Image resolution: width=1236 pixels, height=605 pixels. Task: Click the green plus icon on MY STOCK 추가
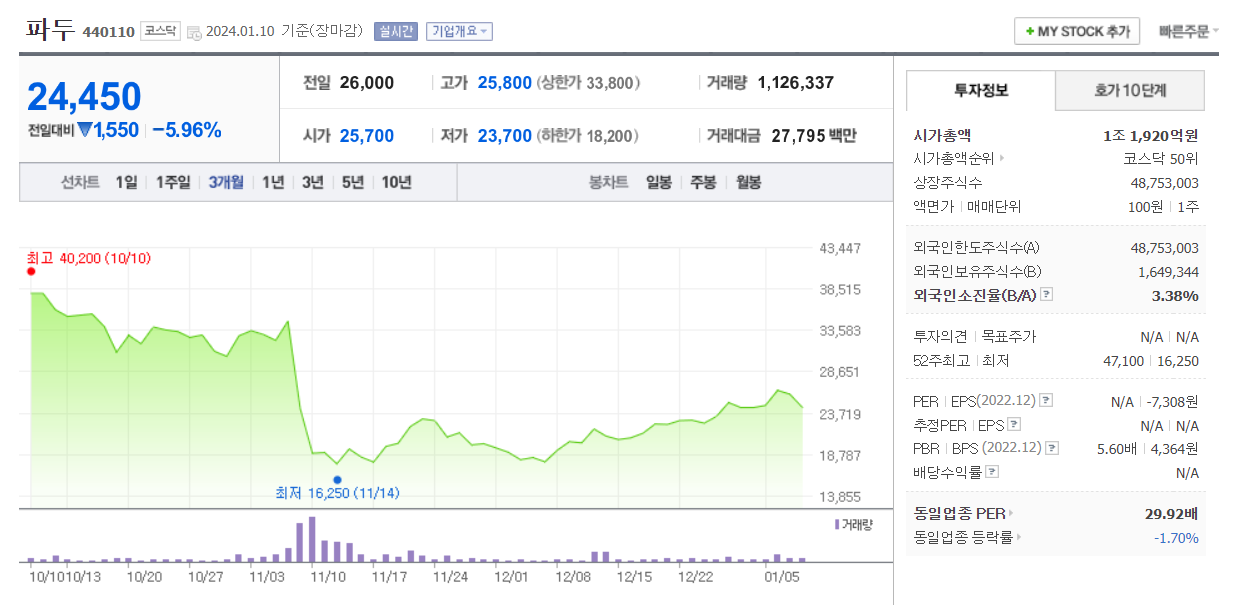pyautogui.click(x=1030, y=32)
